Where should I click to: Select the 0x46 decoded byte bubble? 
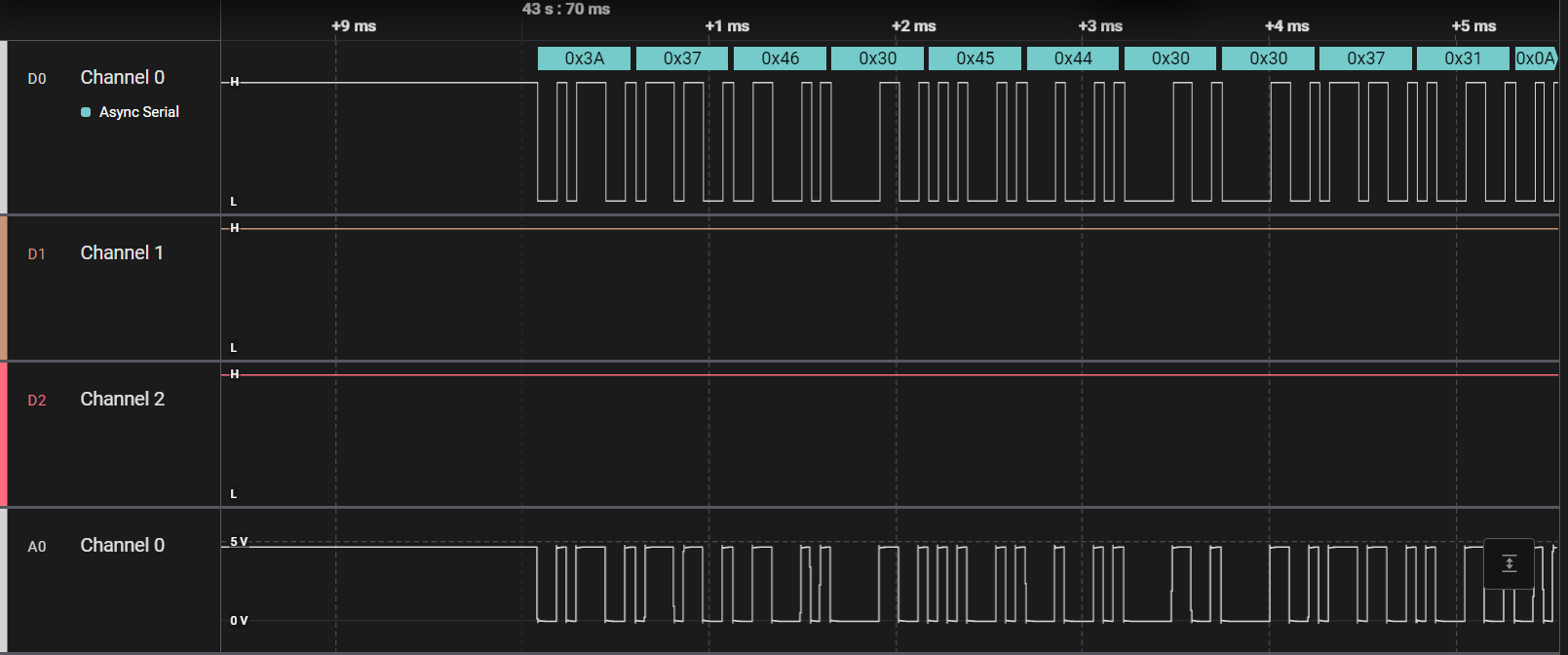click(780, 58)
